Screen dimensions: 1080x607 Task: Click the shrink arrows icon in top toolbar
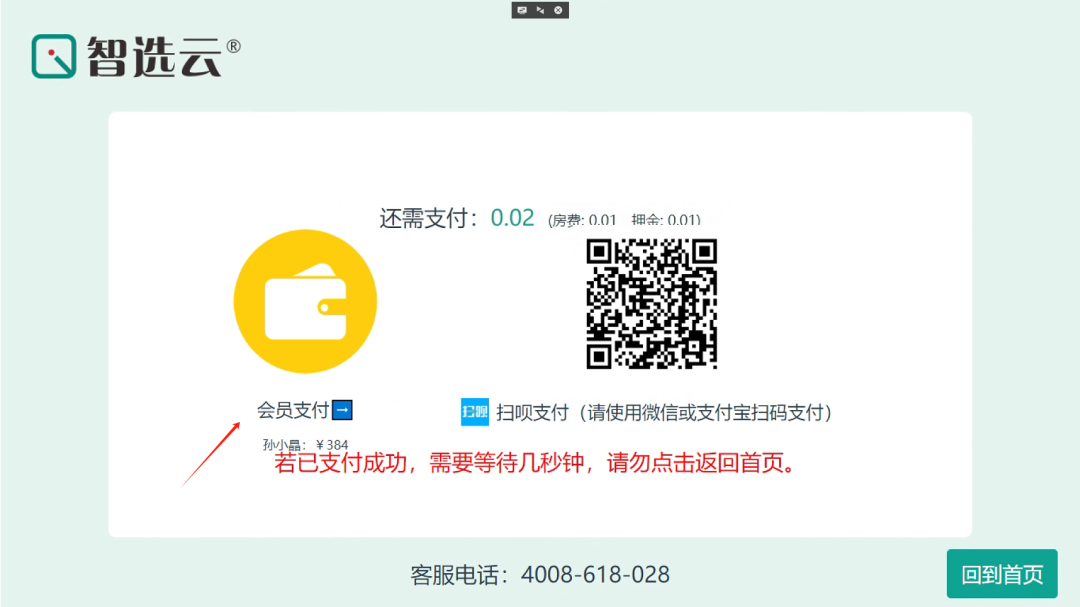coord(540,10)
